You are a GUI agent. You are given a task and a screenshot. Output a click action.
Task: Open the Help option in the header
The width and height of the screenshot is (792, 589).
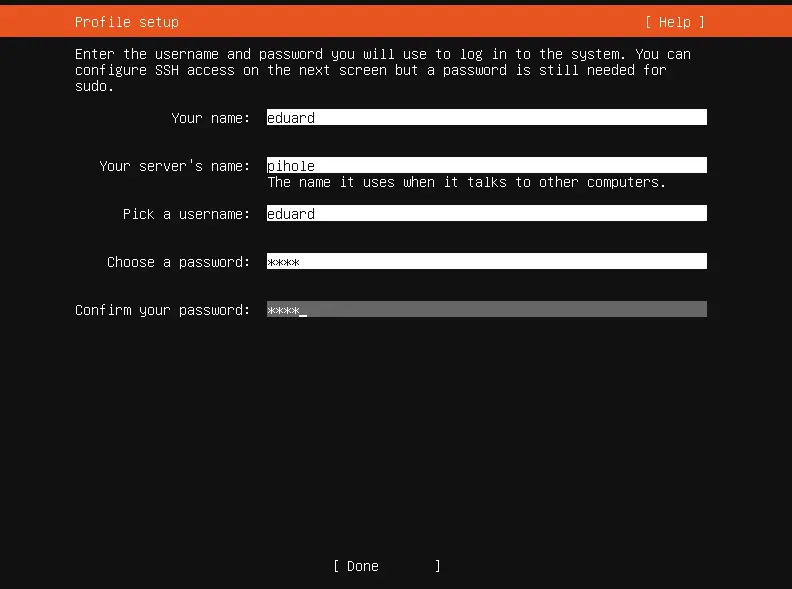click(674, 22)
